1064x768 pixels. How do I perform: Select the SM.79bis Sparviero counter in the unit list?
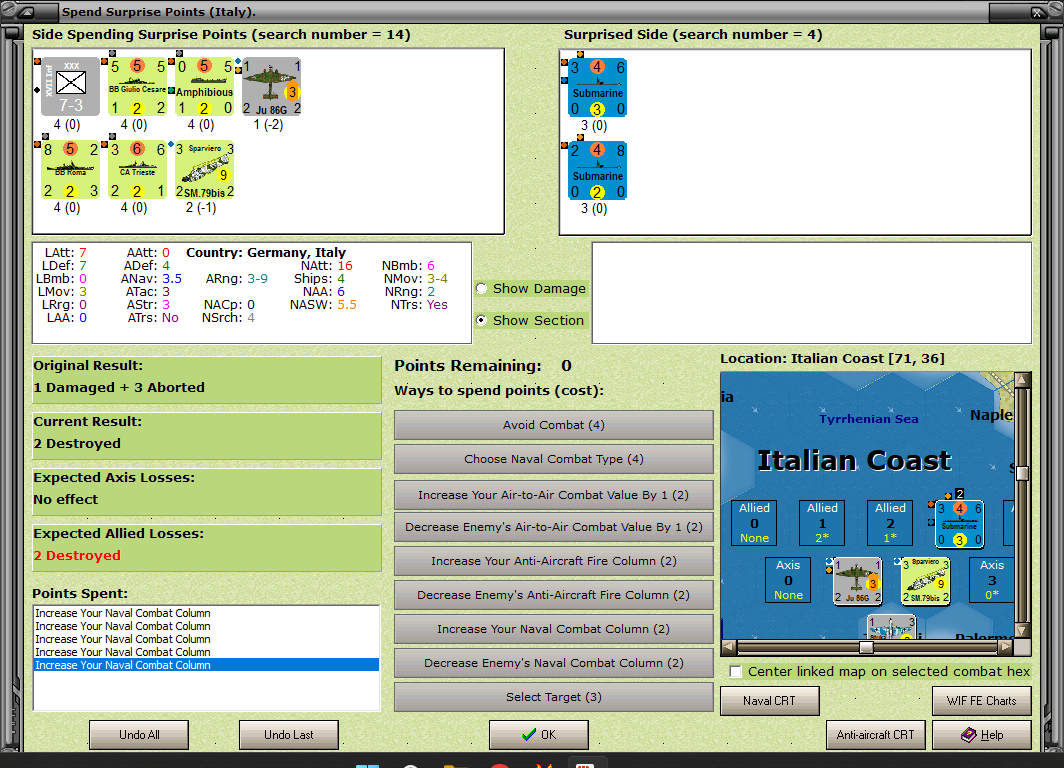coord(204,170)
